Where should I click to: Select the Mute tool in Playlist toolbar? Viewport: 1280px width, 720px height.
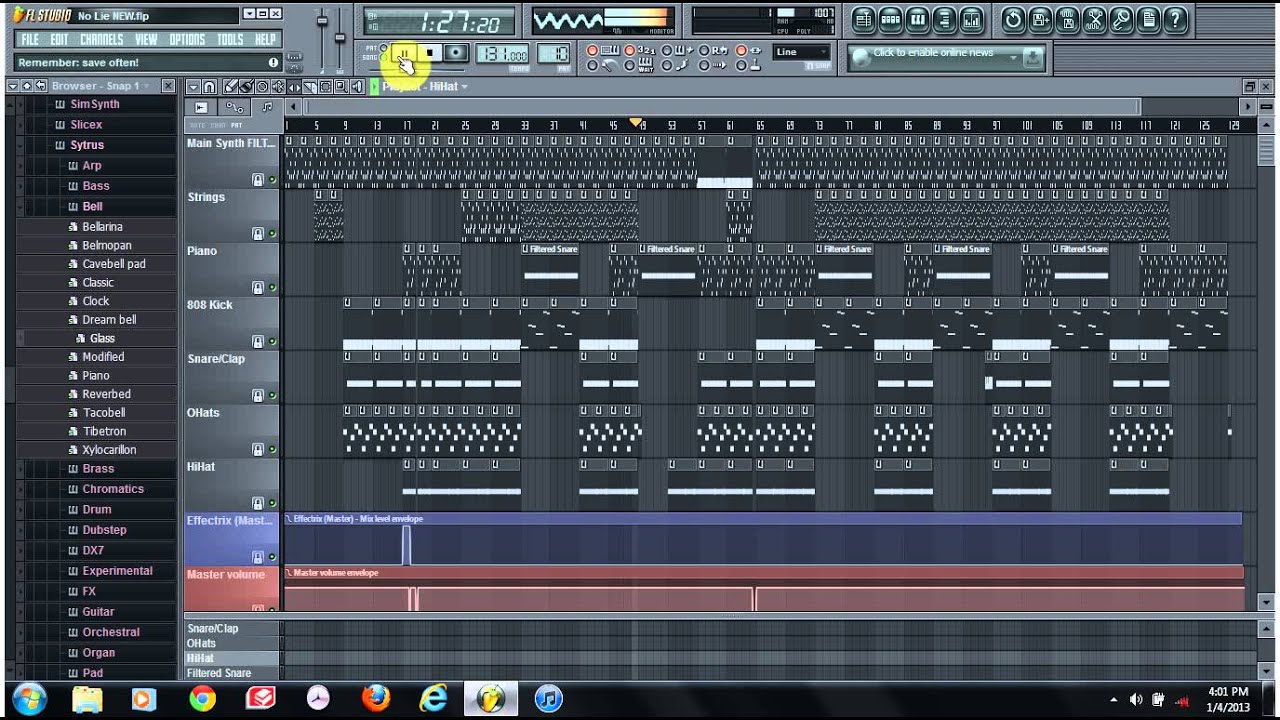pyautogui.click(x=278, y=87)
